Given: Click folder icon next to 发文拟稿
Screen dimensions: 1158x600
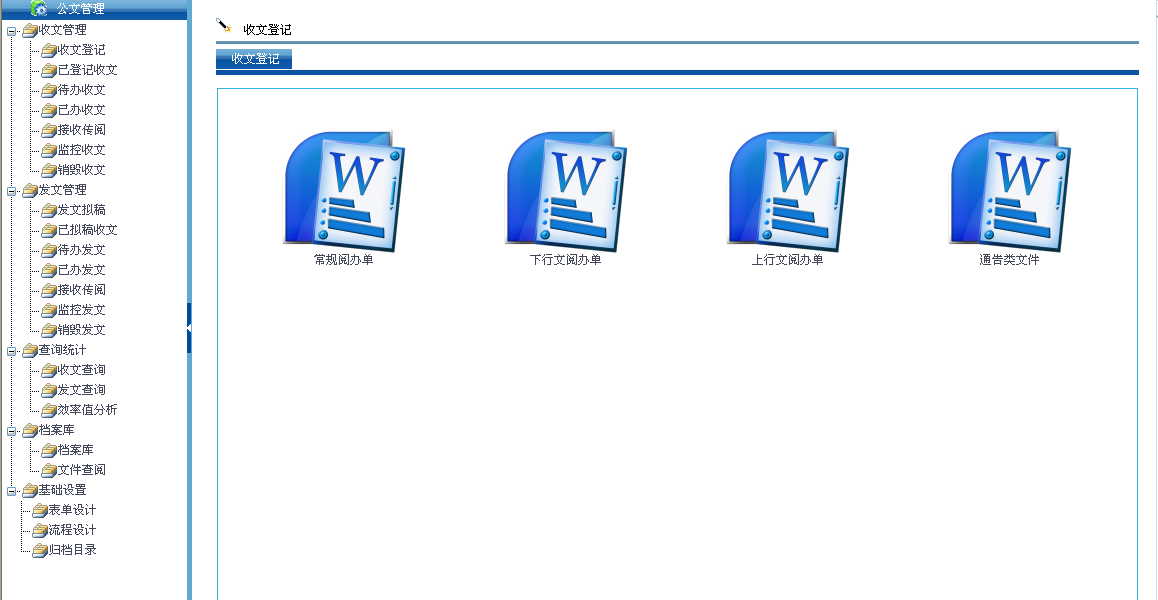Looking at the screenshot, I should 49,210.
